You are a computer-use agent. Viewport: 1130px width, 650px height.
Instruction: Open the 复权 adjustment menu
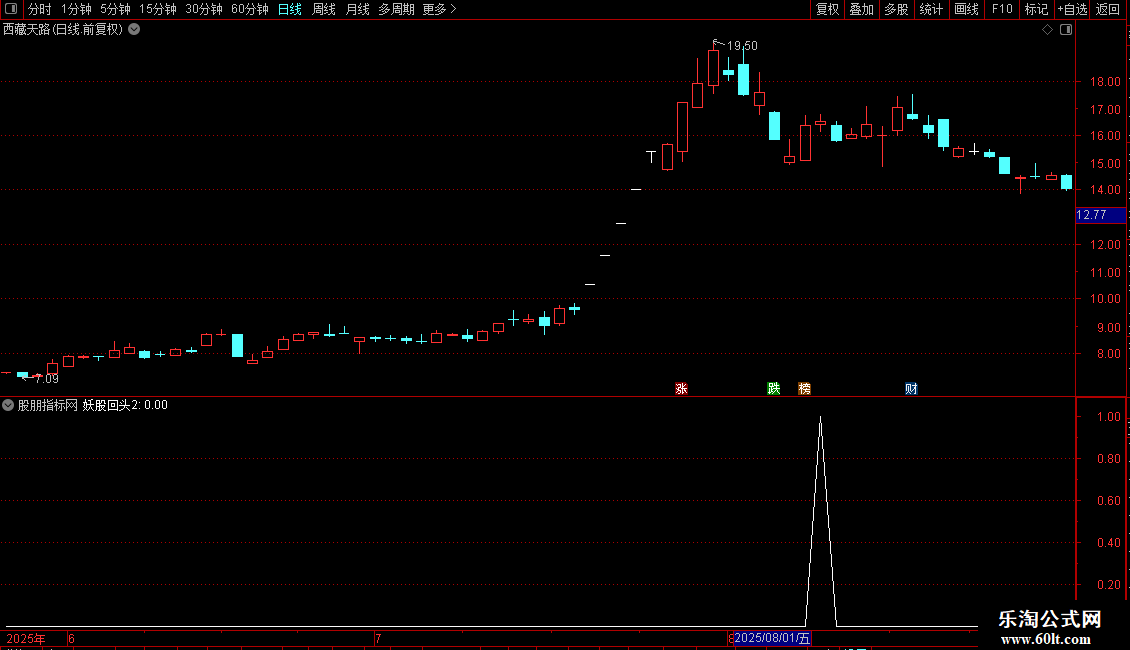(827, 9)
